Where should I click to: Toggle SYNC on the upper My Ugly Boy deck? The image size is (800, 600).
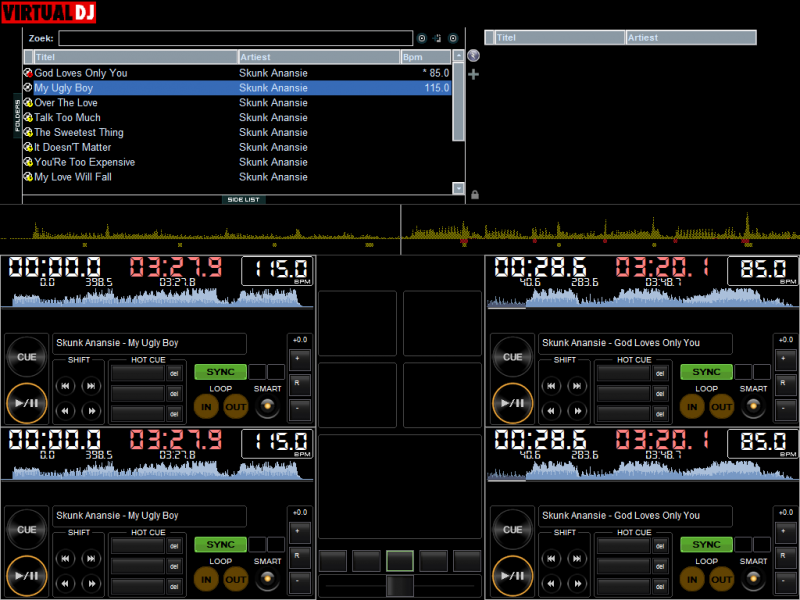pos(220,372)
